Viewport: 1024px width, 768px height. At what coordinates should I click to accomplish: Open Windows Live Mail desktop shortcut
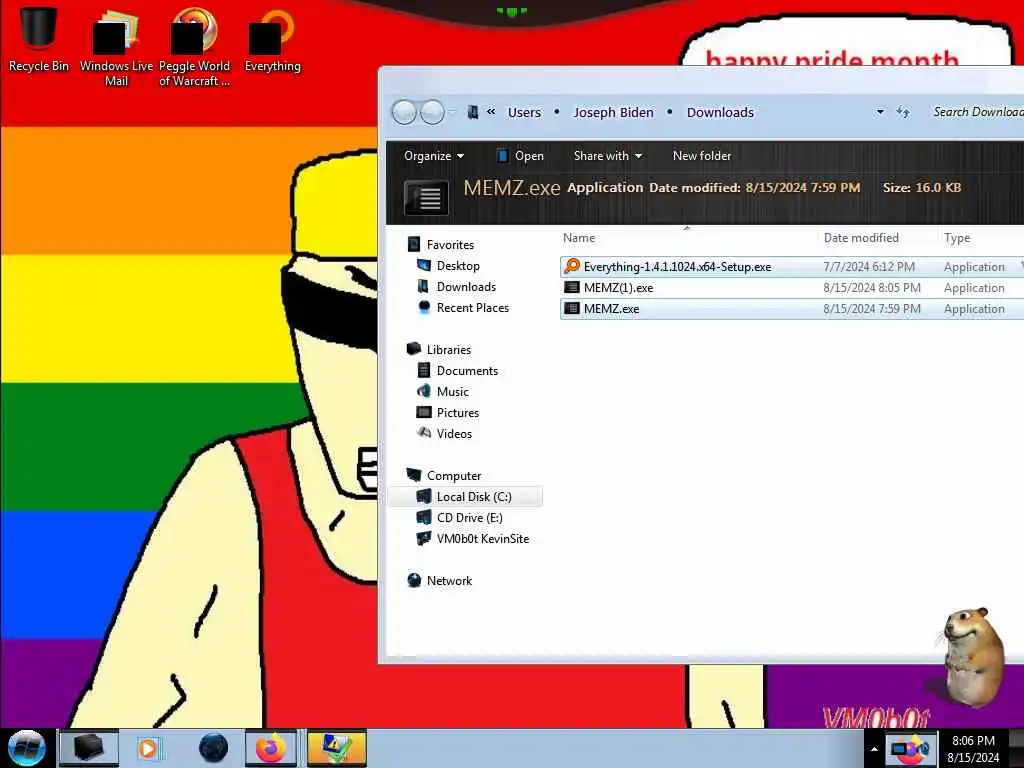[x=116, y=49]
